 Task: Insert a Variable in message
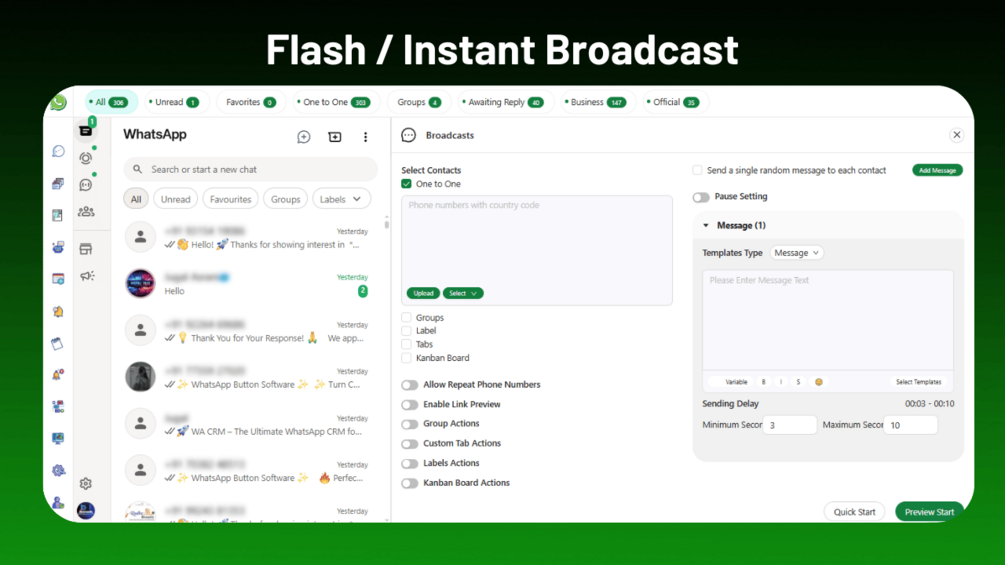coord(736,382)
